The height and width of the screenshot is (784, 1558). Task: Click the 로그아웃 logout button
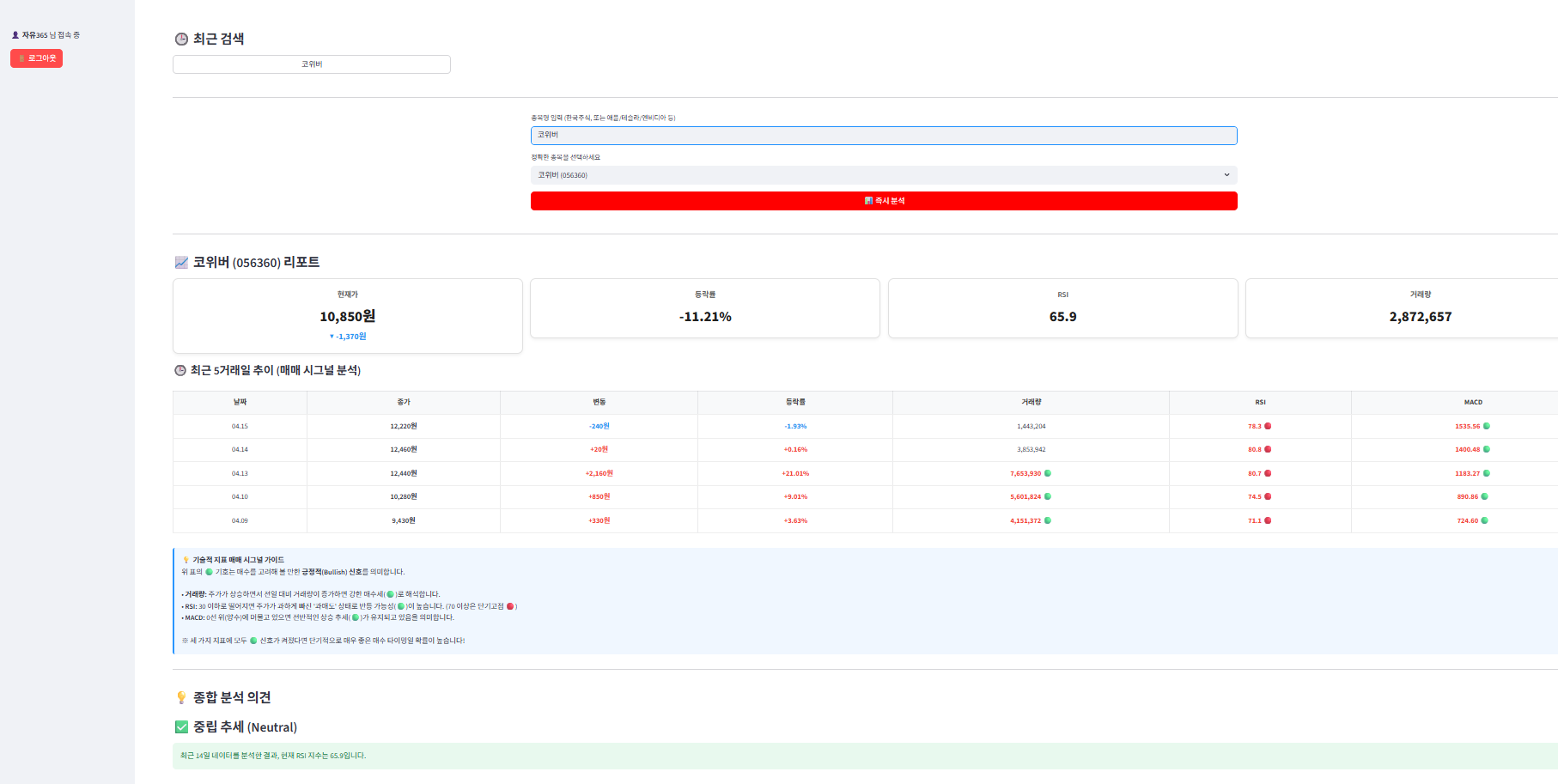click(x=36, y=58)
